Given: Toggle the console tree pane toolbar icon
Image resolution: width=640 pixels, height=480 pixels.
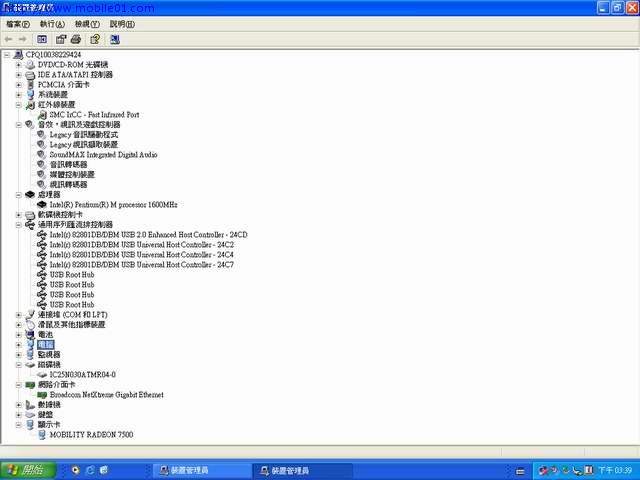Looking at the screenshot, I should 42,39.
